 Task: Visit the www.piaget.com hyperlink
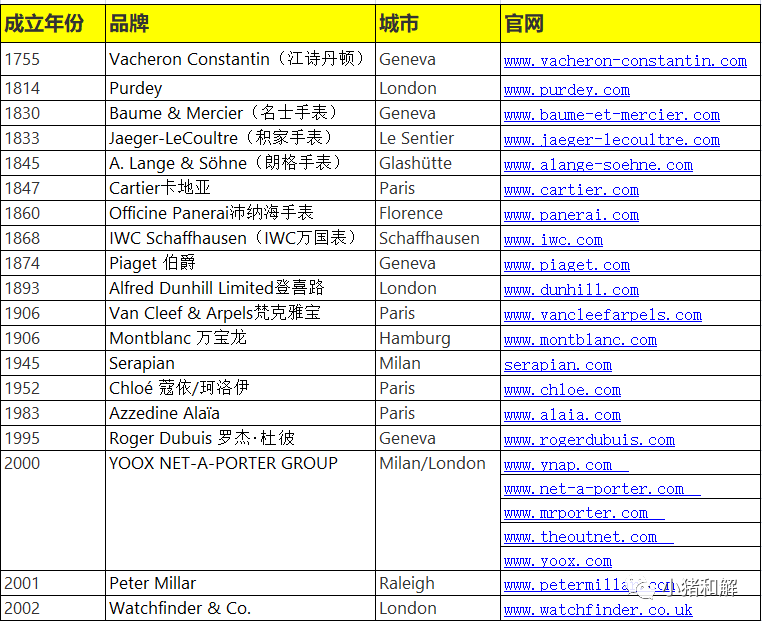click(567, 265)
